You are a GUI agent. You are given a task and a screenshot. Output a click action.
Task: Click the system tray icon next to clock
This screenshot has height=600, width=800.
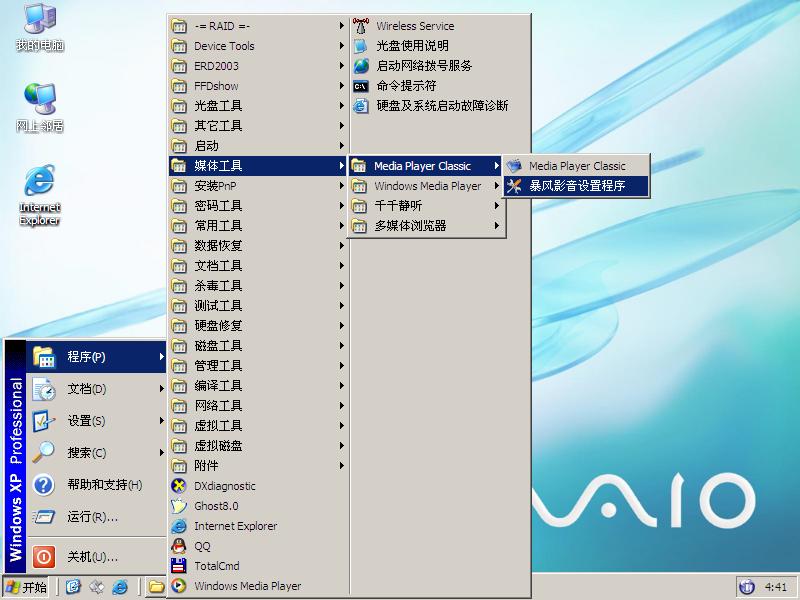coord(747,587)
